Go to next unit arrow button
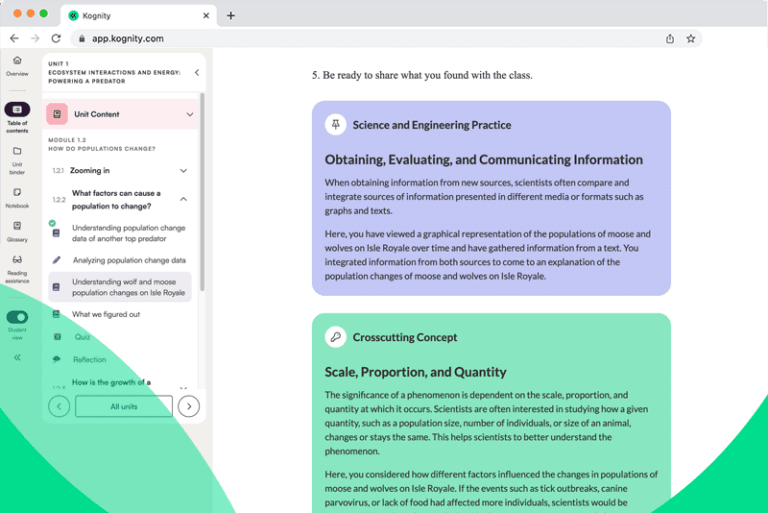 pos(189,406)
